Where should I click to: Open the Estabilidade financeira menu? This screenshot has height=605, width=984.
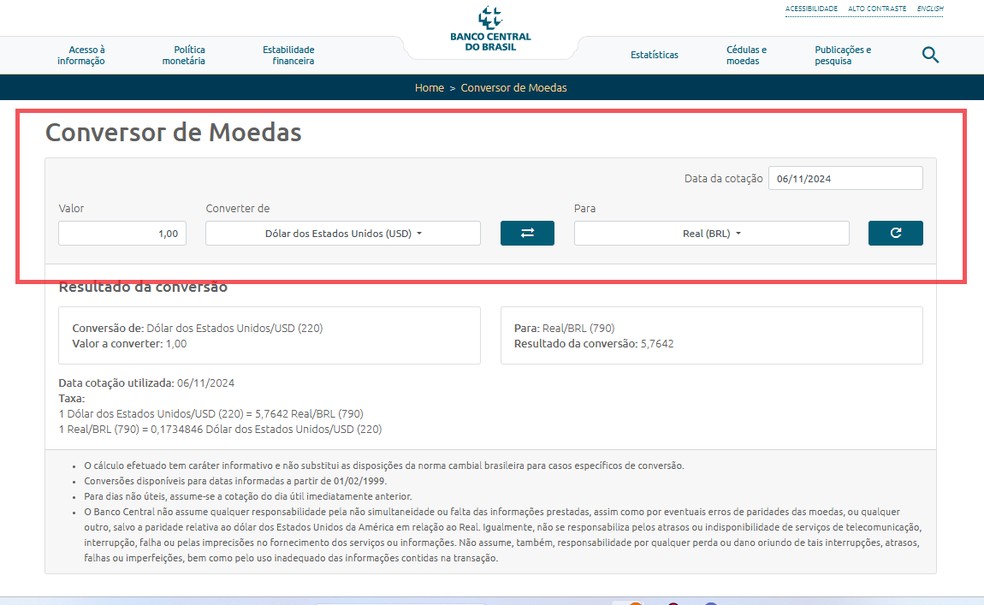pos(288,55)
